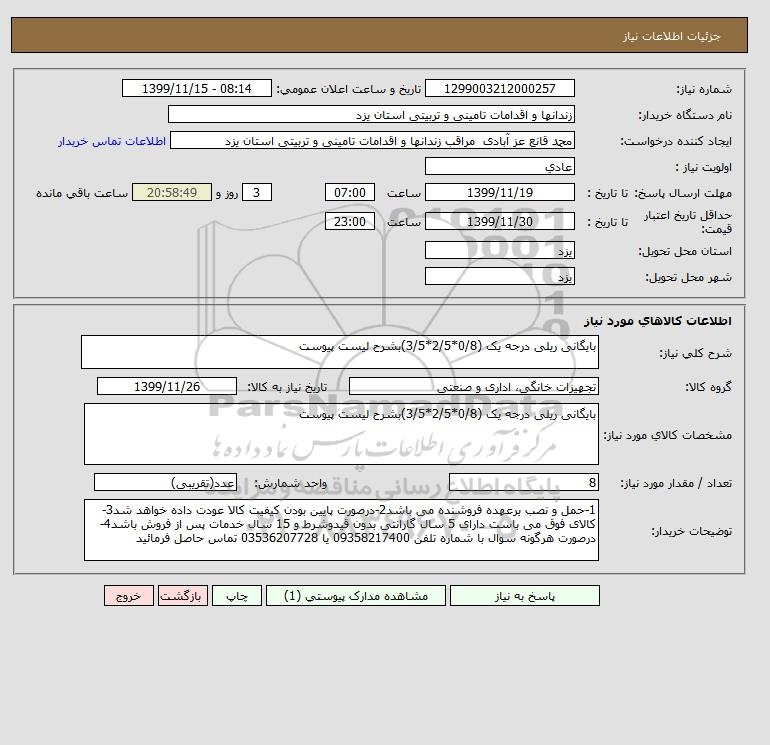Click the price validity time 23:00
Screen dimensions: 770x745
coord(350,221)
